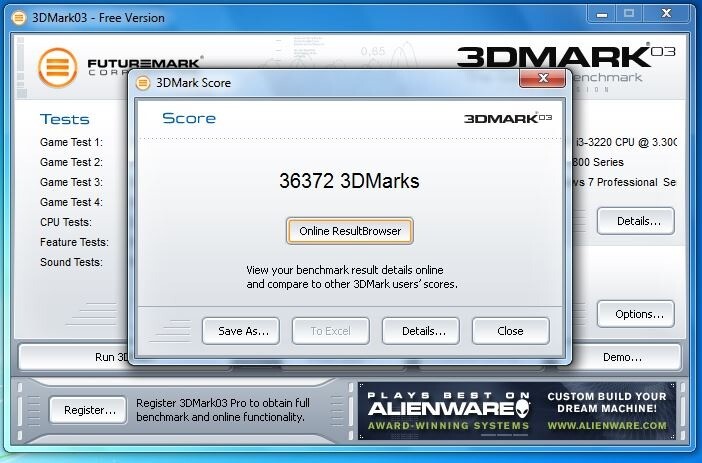This screenshot has height=463, width=702.
Task: Click the Tests heading in the main window
Action: click(65, 119)
